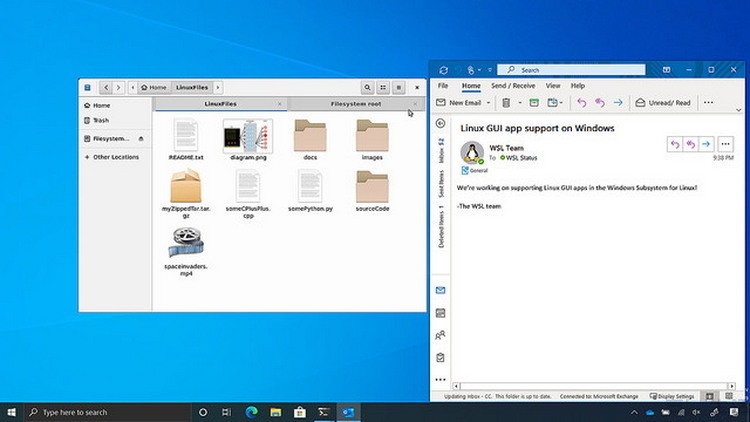The image size is (750, 422).
Task: Click Unread/ Read button
Action: [x=663, y=103]
